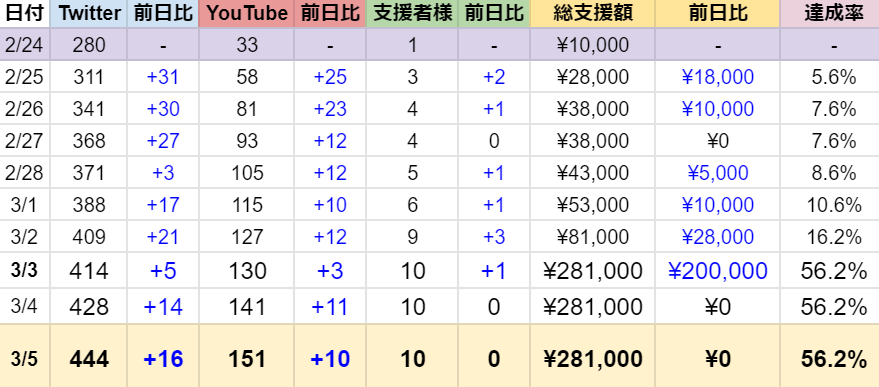This screenshot has width=879, height=387.
Task: Click Twitter count 428
Action: pos(89,306)
